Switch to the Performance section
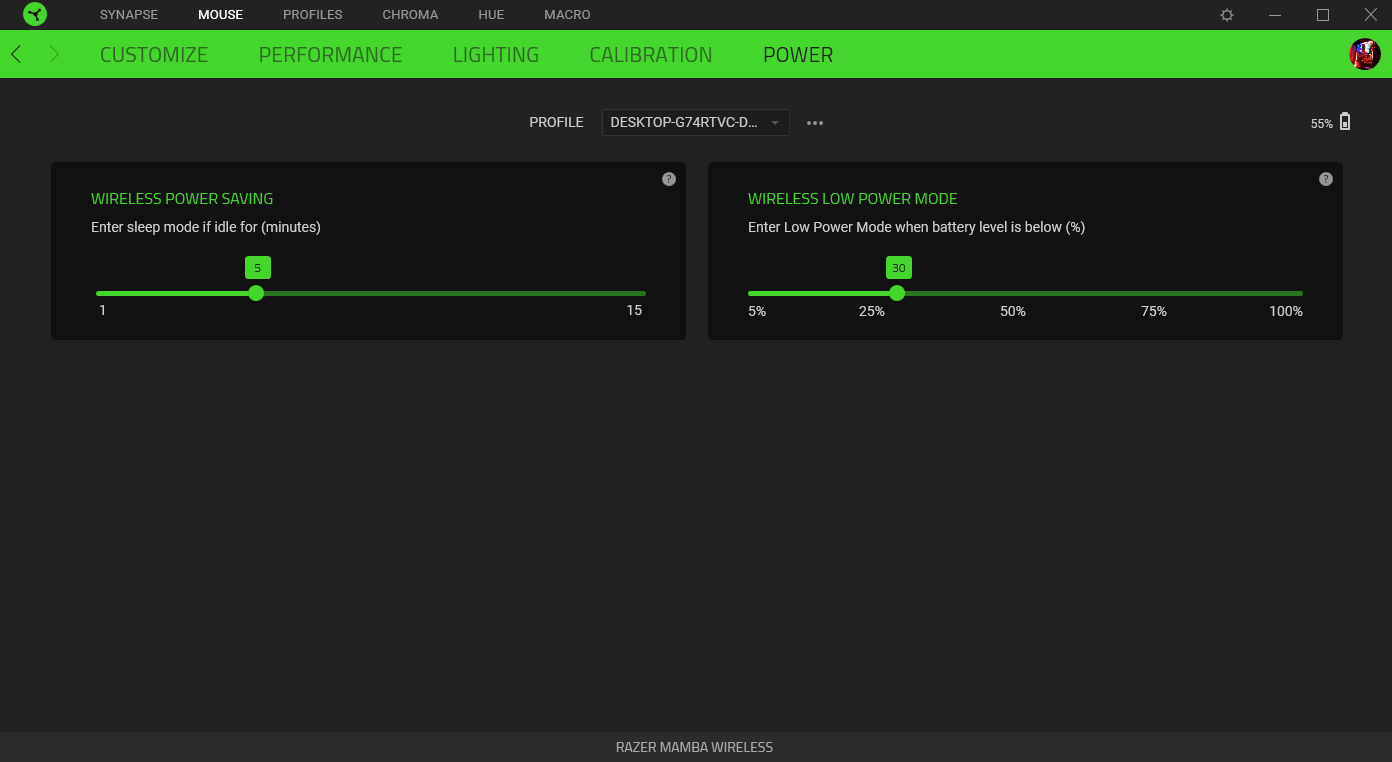Viewport: 1392px width, 762px height. [330, 55]
